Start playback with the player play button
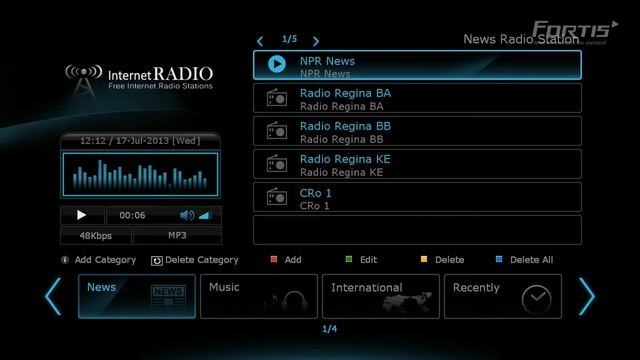This screenshot has height=360, width=640. point(82,215)
